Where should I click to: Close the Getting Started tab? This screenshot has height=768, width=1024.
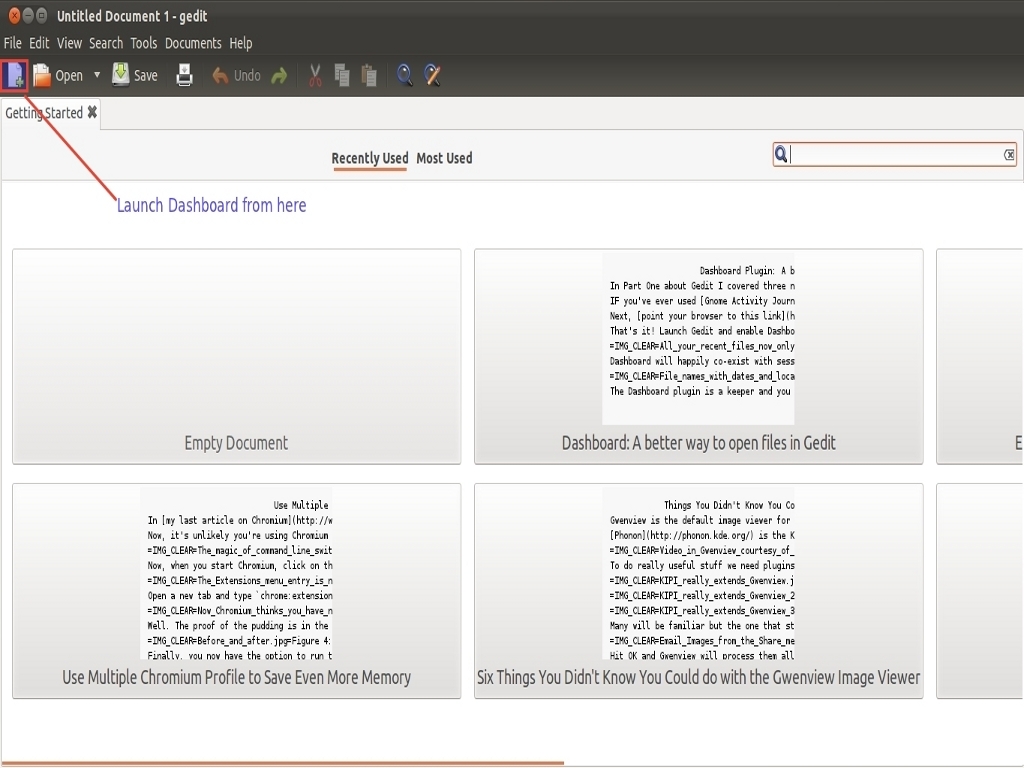click(93, 112)
